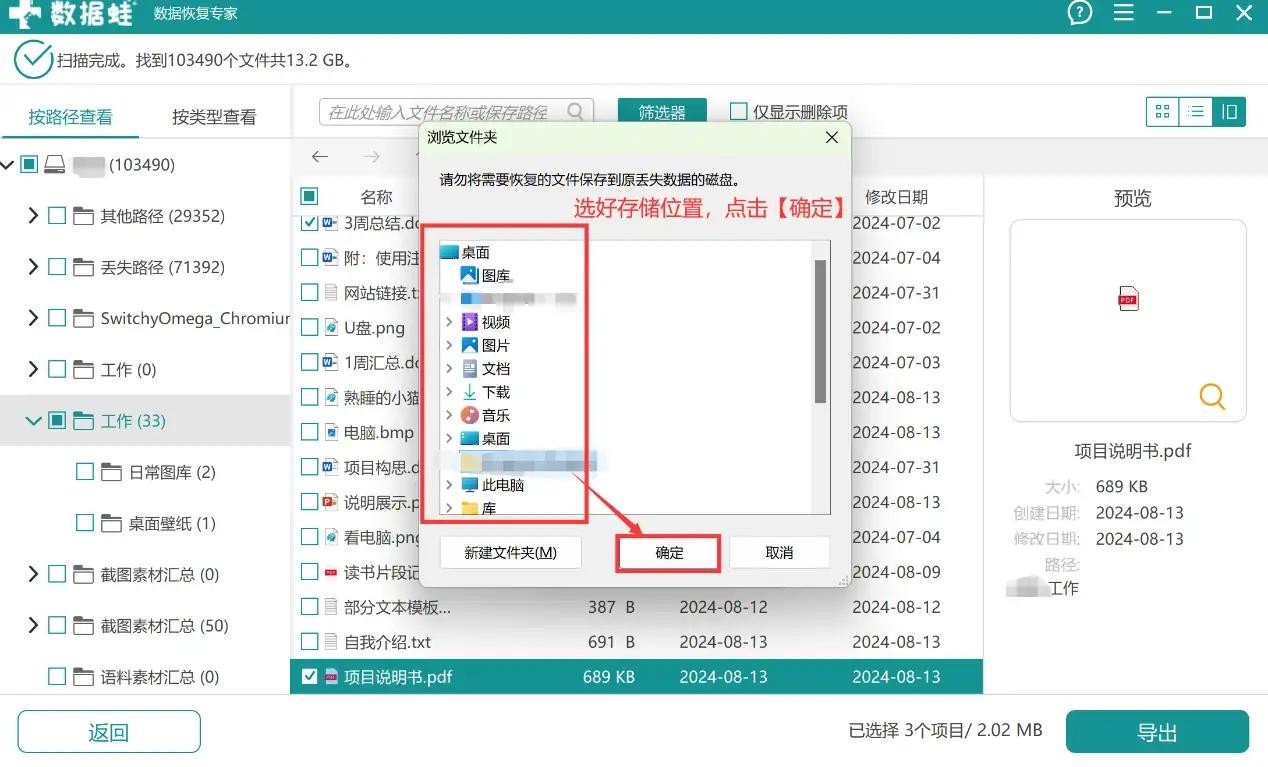The width and height of the screenshot is (1268, 767).
Task: Click the back navigation arrow
Action: [320, 156]
